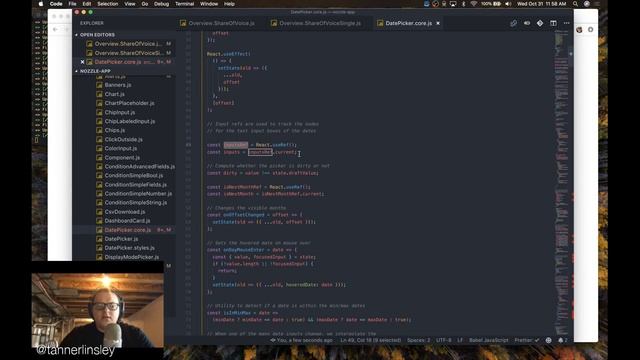Change language mode Babel JavaScript
640x360 pixels.
click(x=489, y=340)
